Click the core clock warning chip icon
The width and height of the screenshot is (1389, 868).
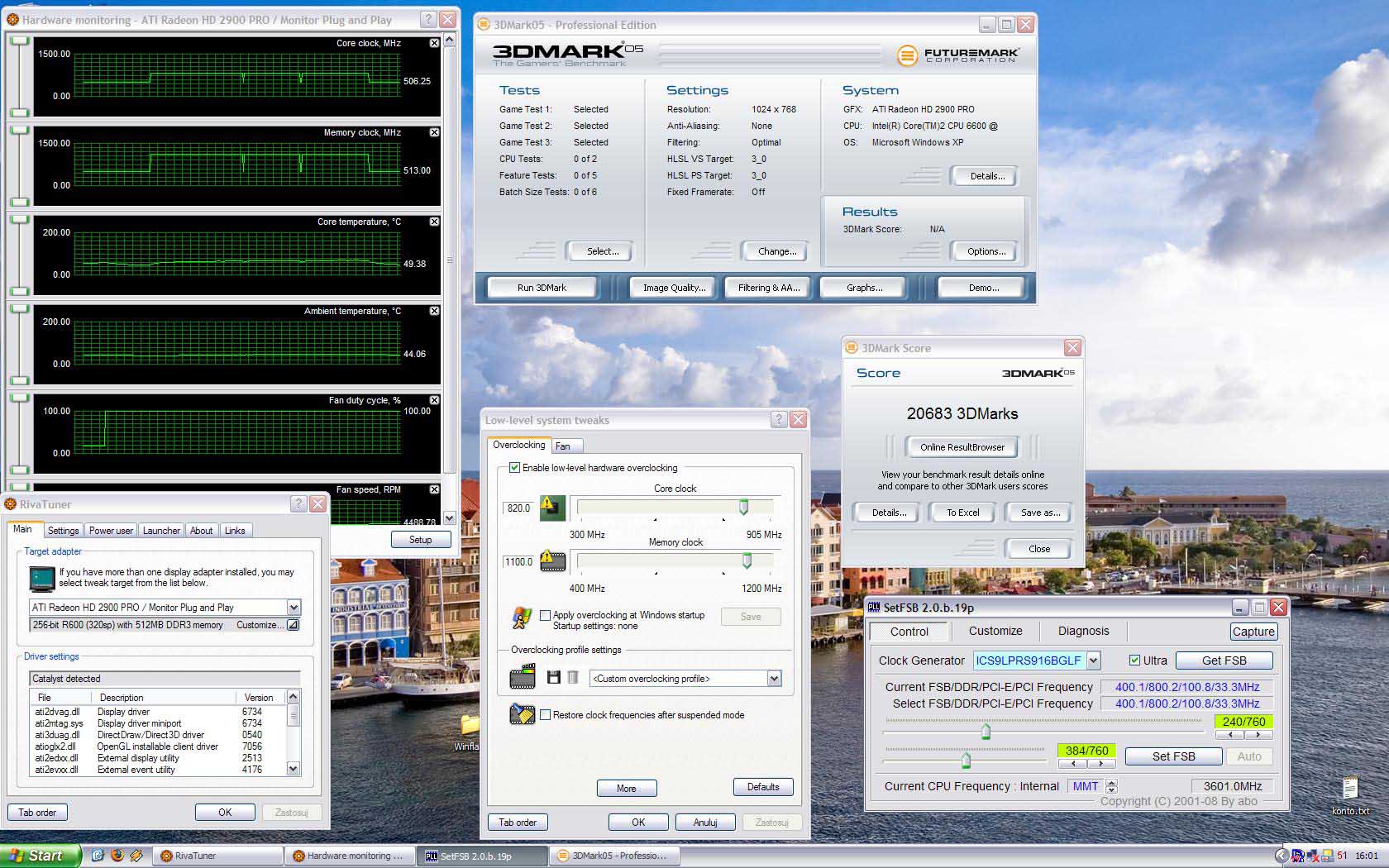(552, 508)
